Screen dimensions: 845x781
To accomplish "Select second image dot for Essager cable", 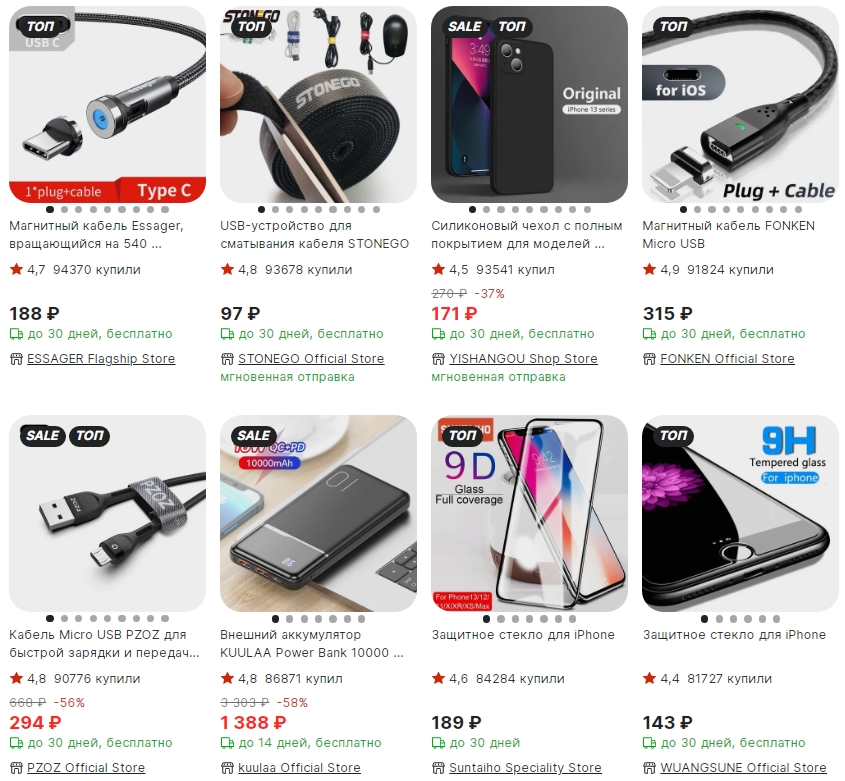I will point(65,210).
